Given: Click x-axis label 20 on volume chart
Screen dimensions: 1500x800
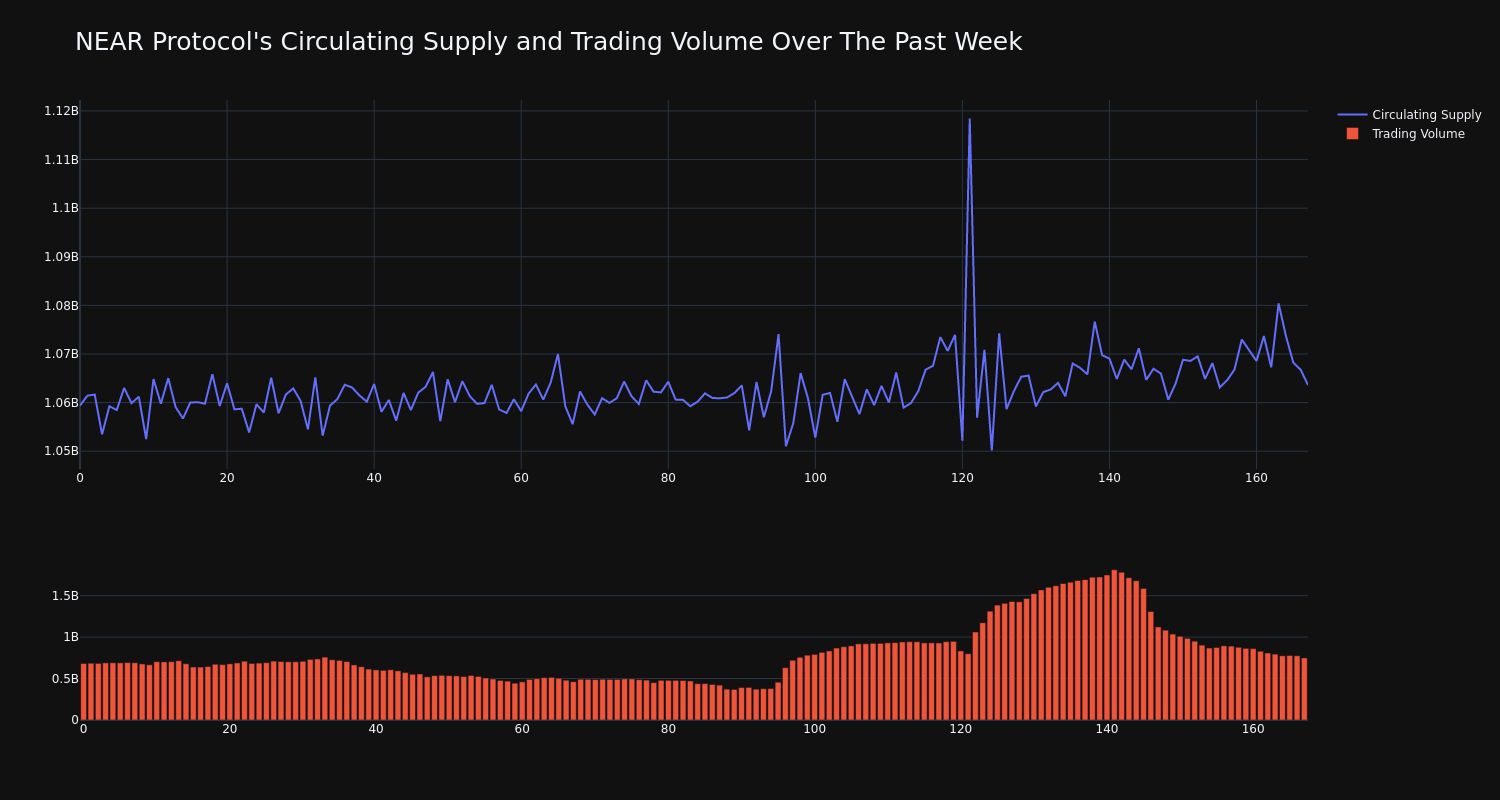Looking at the screenshot, I should pos(230,729).
